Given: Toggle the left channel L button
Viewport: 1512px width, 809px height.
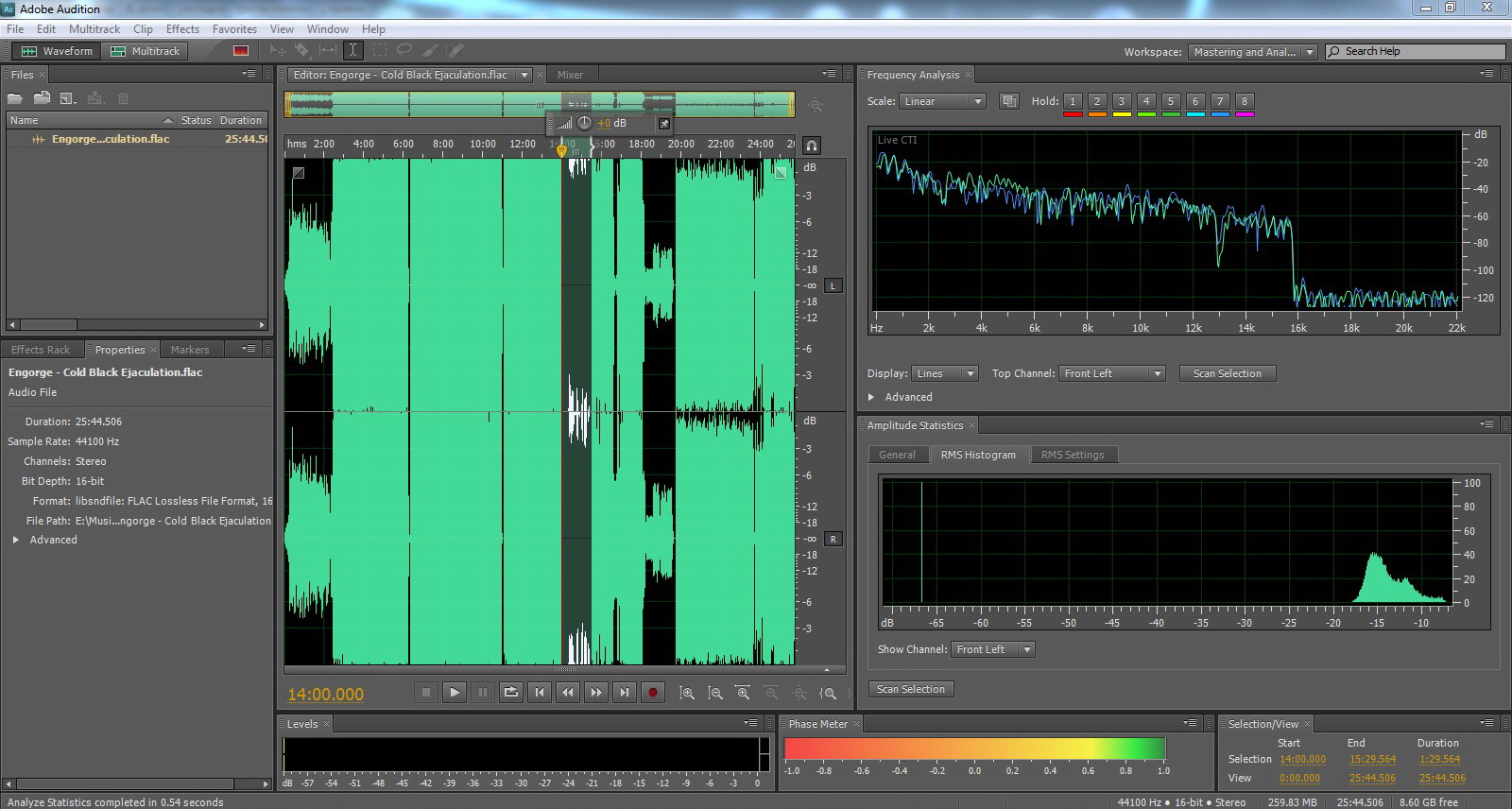Looking at the screenshot, I should [833, 285].
